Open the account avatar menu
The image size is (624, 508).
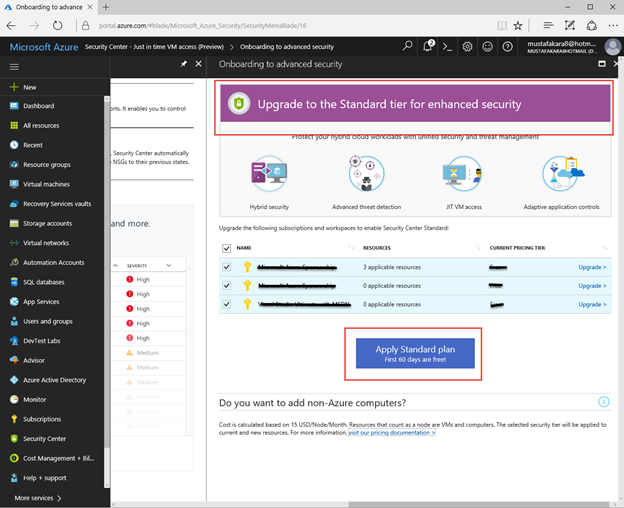(x=612, y=47)
